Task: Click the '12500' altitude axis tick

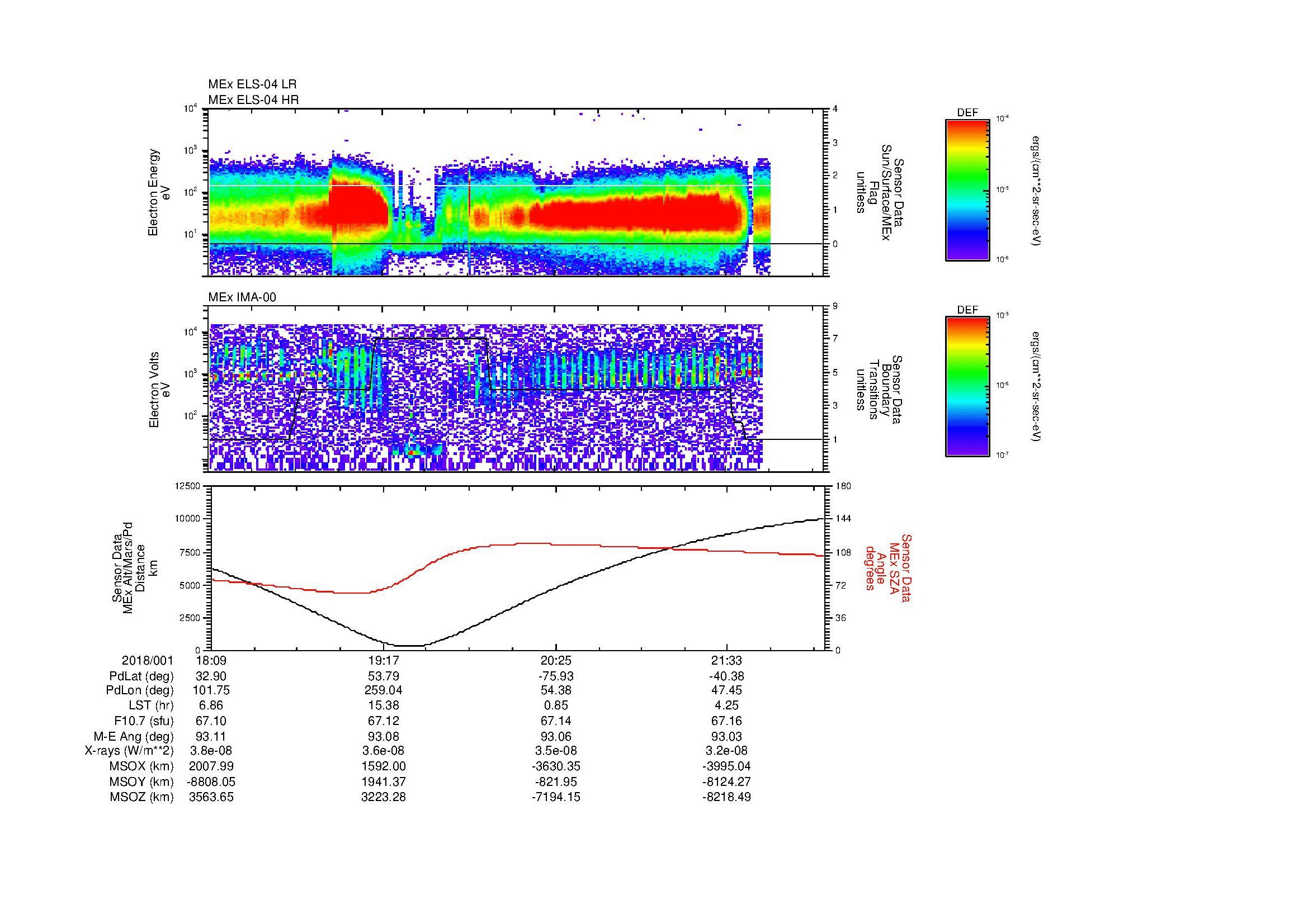Action: 188,486
